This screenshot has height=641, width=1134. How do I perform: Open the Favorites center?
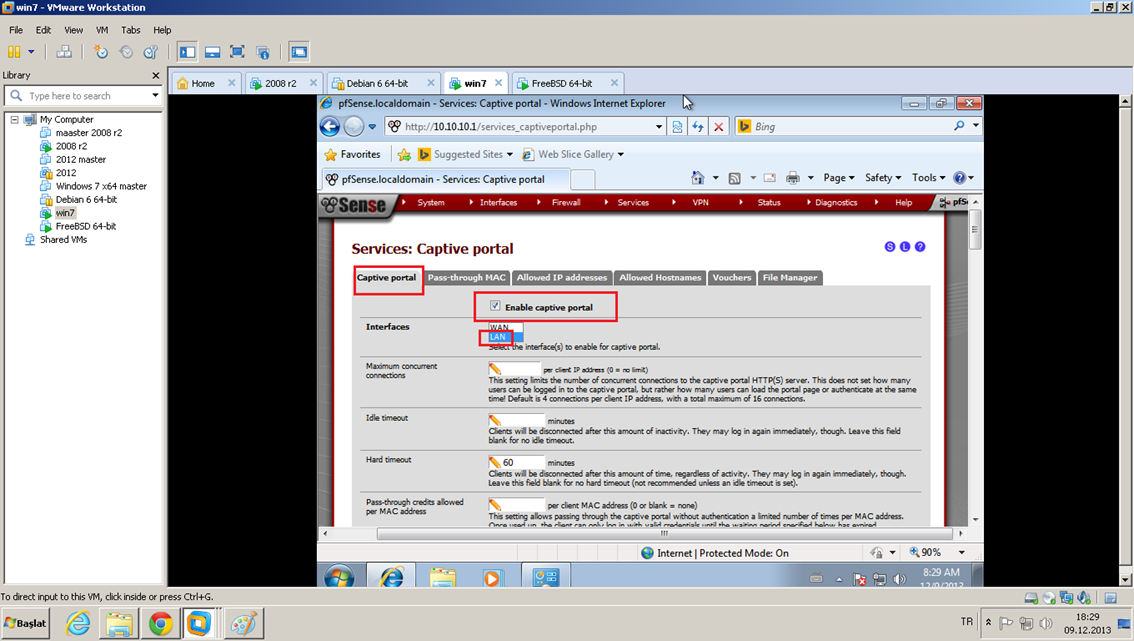tap(352, 154)
